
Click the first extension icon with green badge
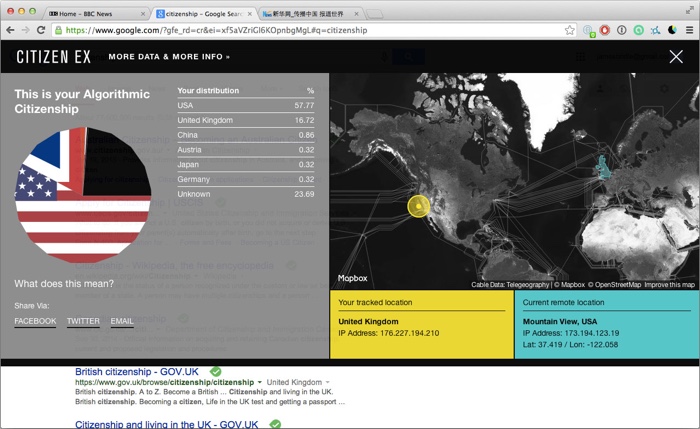tap(588, 31)
